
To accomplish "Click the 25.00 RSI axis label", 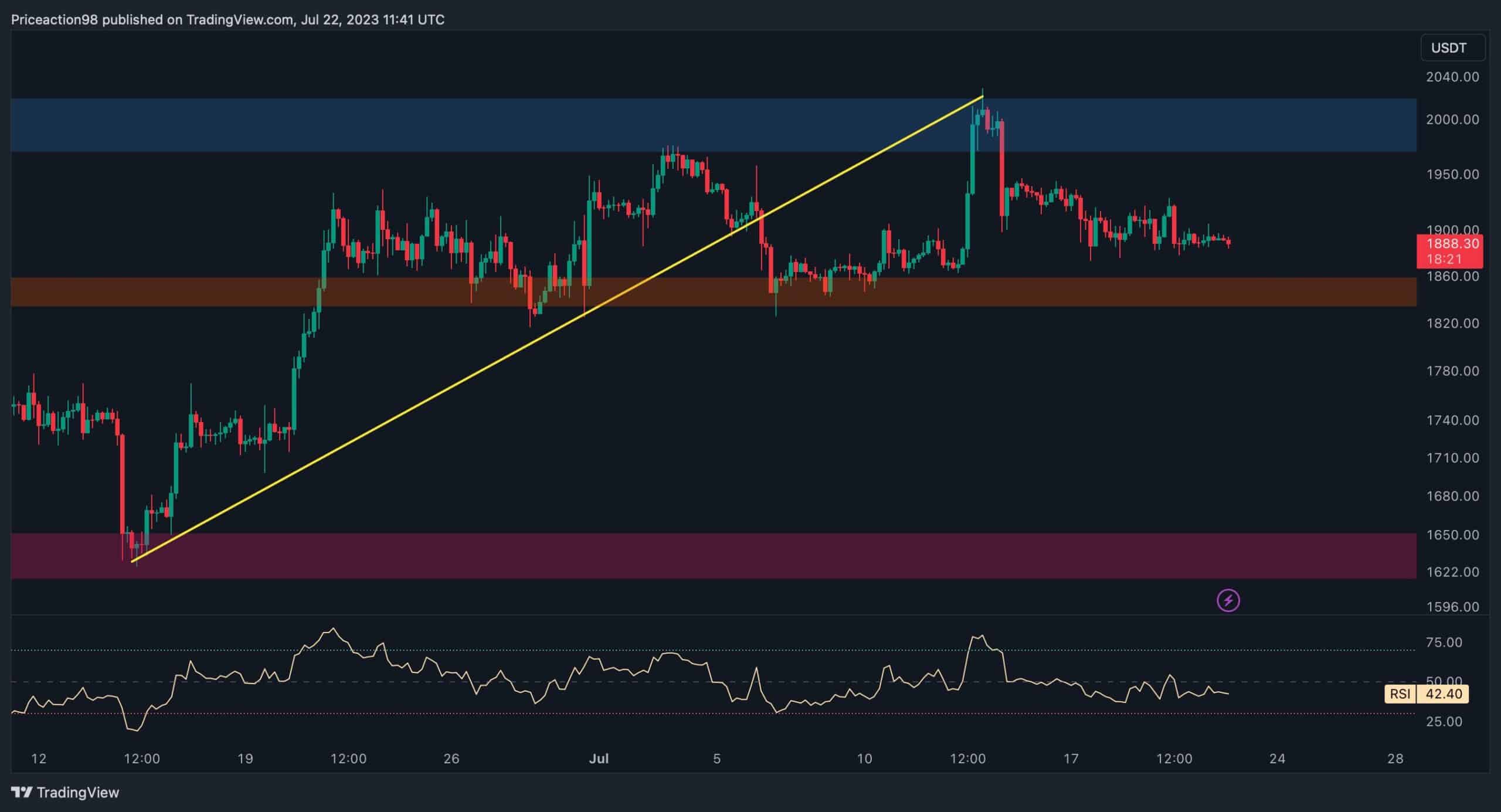I will pos(1444,722).
